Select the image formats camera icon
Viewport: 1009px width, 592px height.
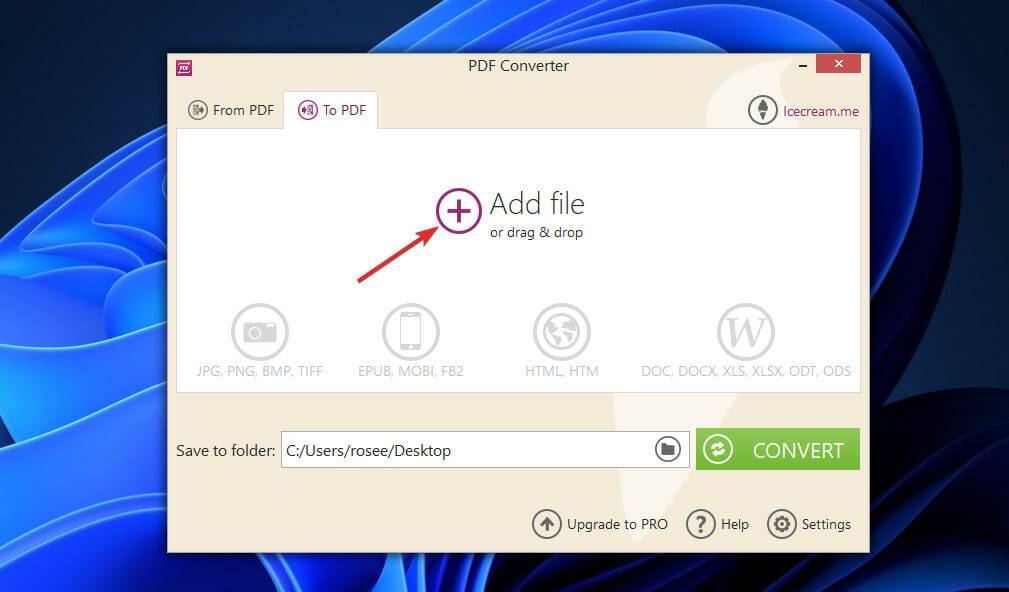click(259, 331)
